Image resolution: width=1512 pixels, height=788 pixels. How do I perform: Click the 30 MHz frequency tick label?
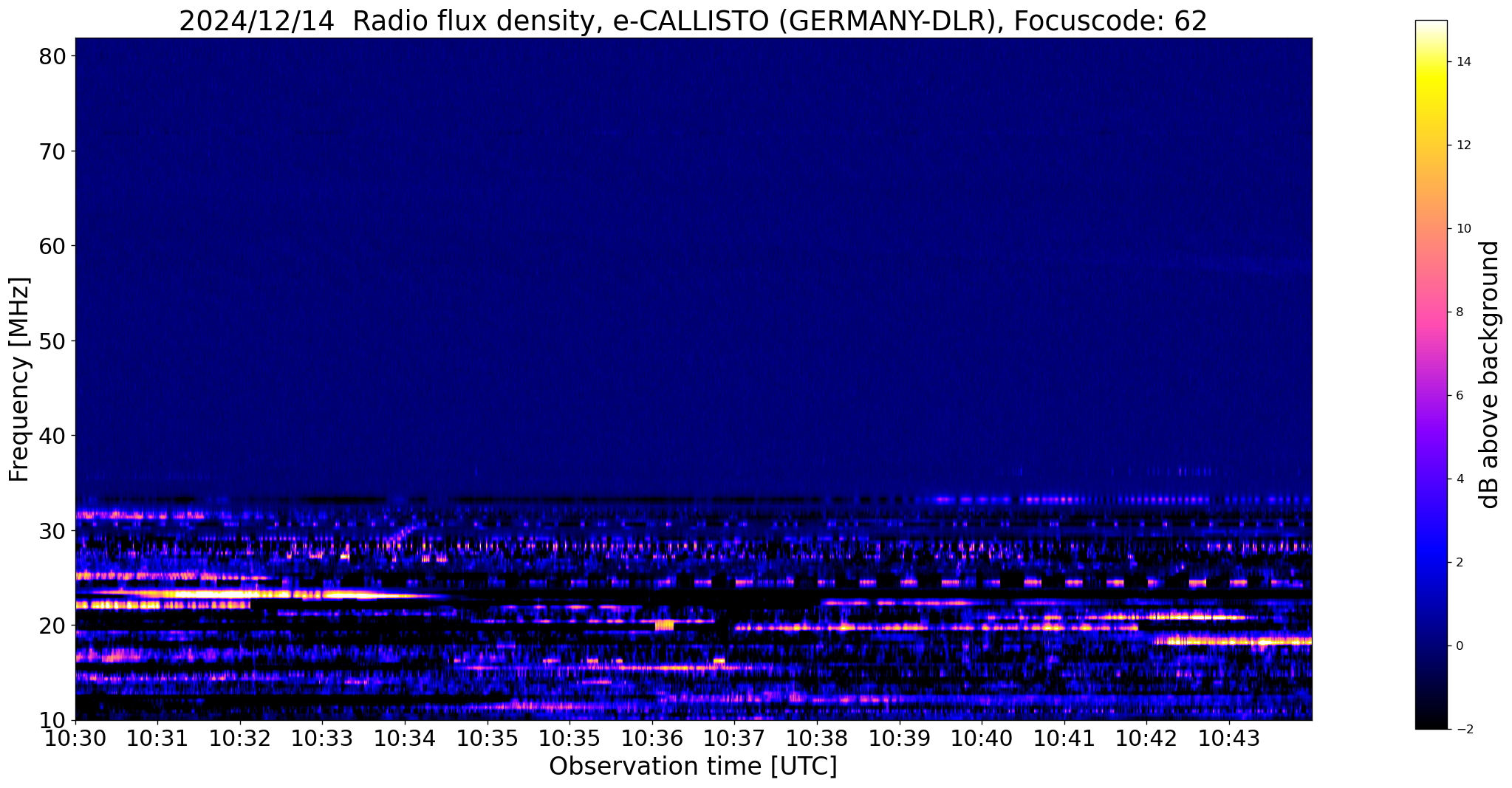point(53,531)
